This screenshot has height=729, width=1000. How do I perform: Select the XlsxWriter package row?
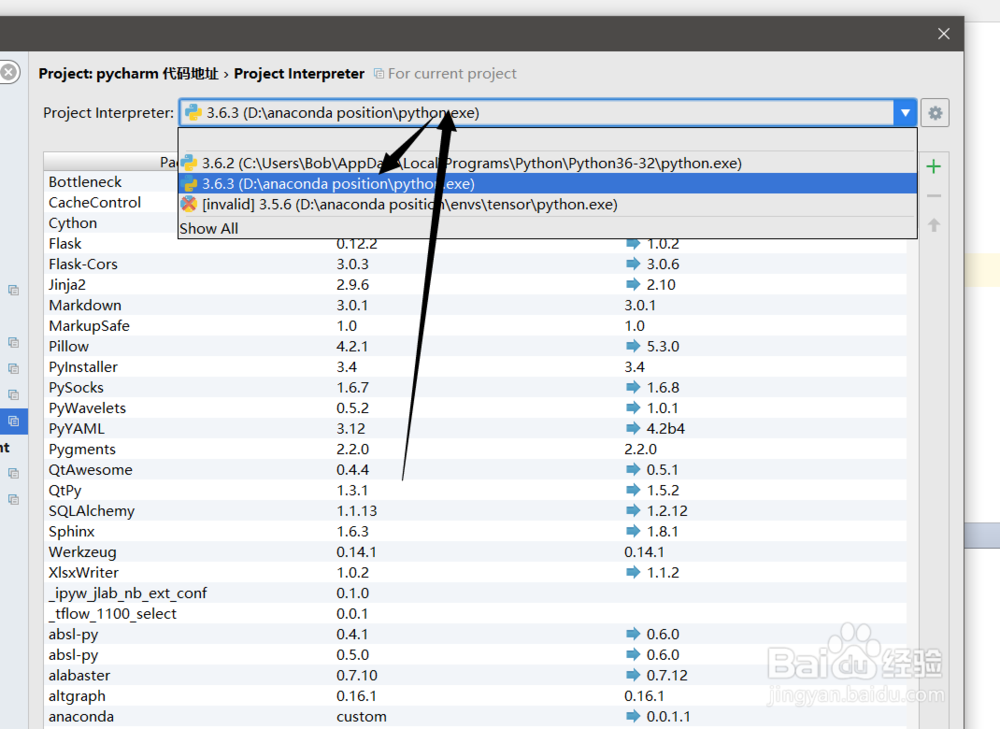pyautogui.click(x=475, y=573)
